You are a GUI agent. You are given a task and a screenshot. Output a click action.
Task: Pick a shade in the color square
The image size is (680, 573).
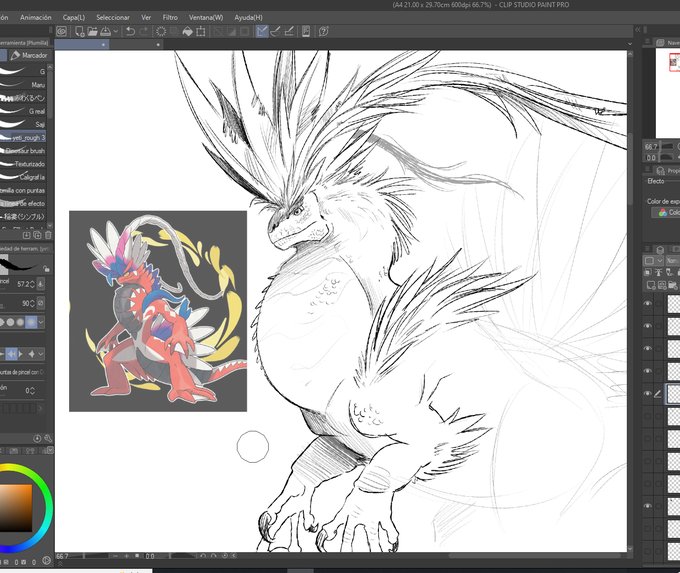pyautogui.click(x=16, y=508)
